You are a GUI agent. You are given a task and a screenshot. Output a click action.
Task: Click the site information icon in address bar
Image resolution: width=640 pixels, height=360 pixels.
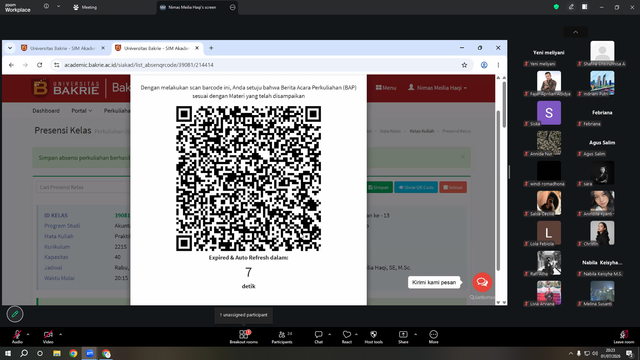57,65
